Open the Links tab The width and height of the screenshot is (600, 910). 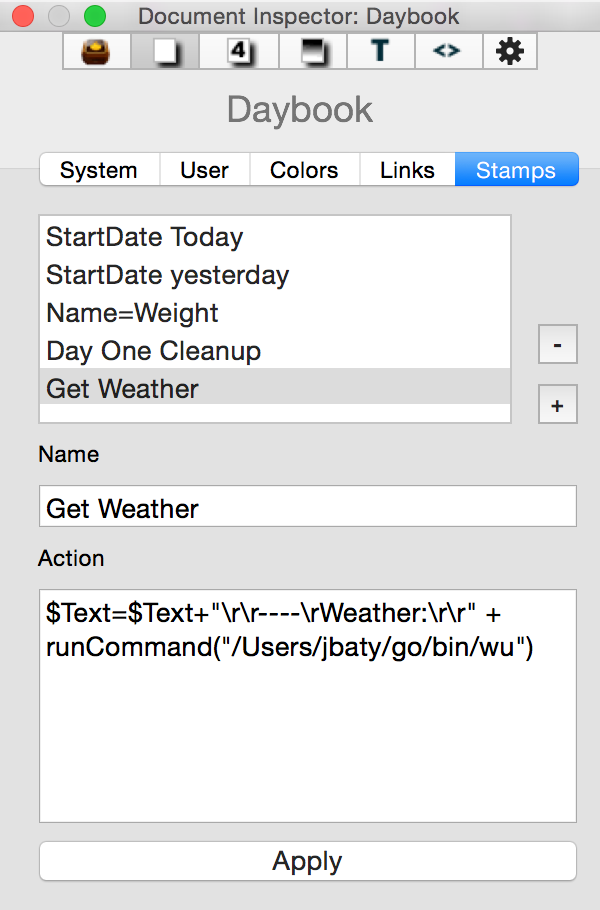pyautogui.click(x=407, y=170)
